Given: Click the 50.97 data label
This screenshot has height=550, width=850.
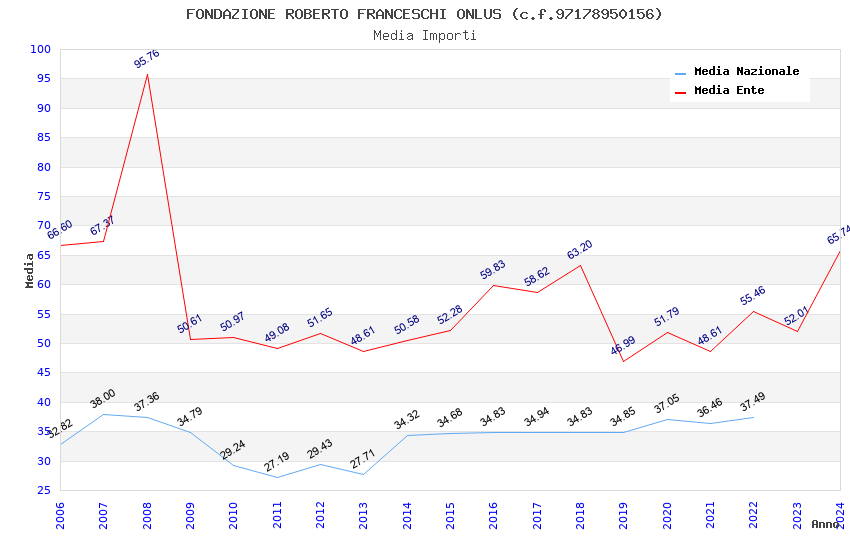Looking at the screenshot, I should [x=233, y=322].
